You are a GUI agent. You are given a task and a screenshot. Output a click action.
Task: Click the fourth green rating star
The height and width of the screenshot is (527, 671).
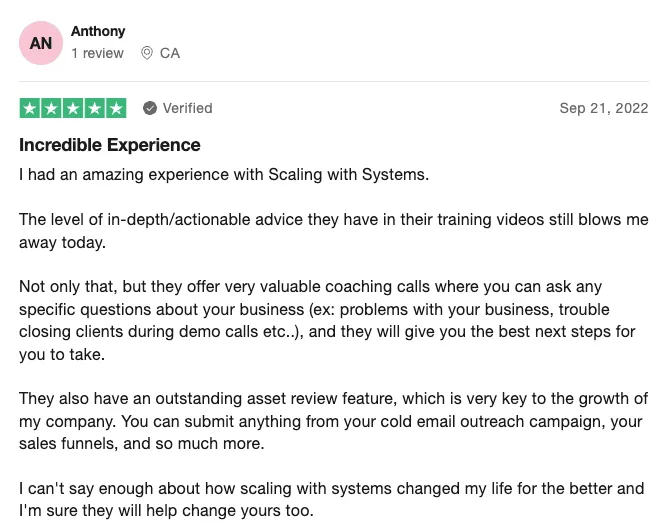95,108
